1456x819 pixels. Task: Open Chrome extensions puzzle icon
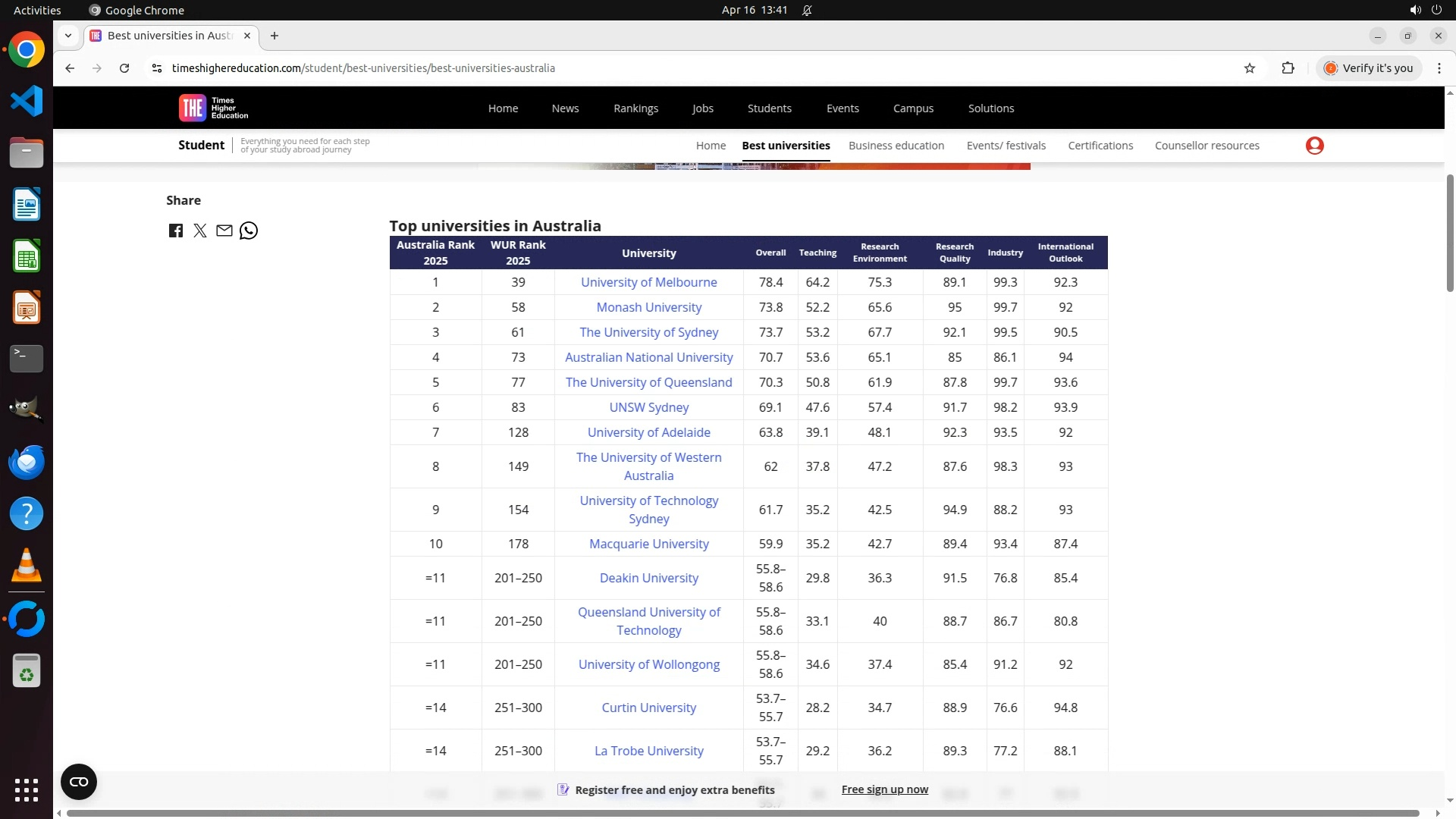point(1288,68)
